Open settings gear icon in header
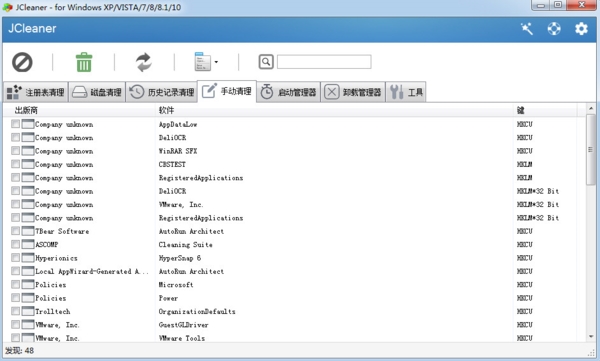The height and width of the screenshot is (361, 600). [581, 29]
